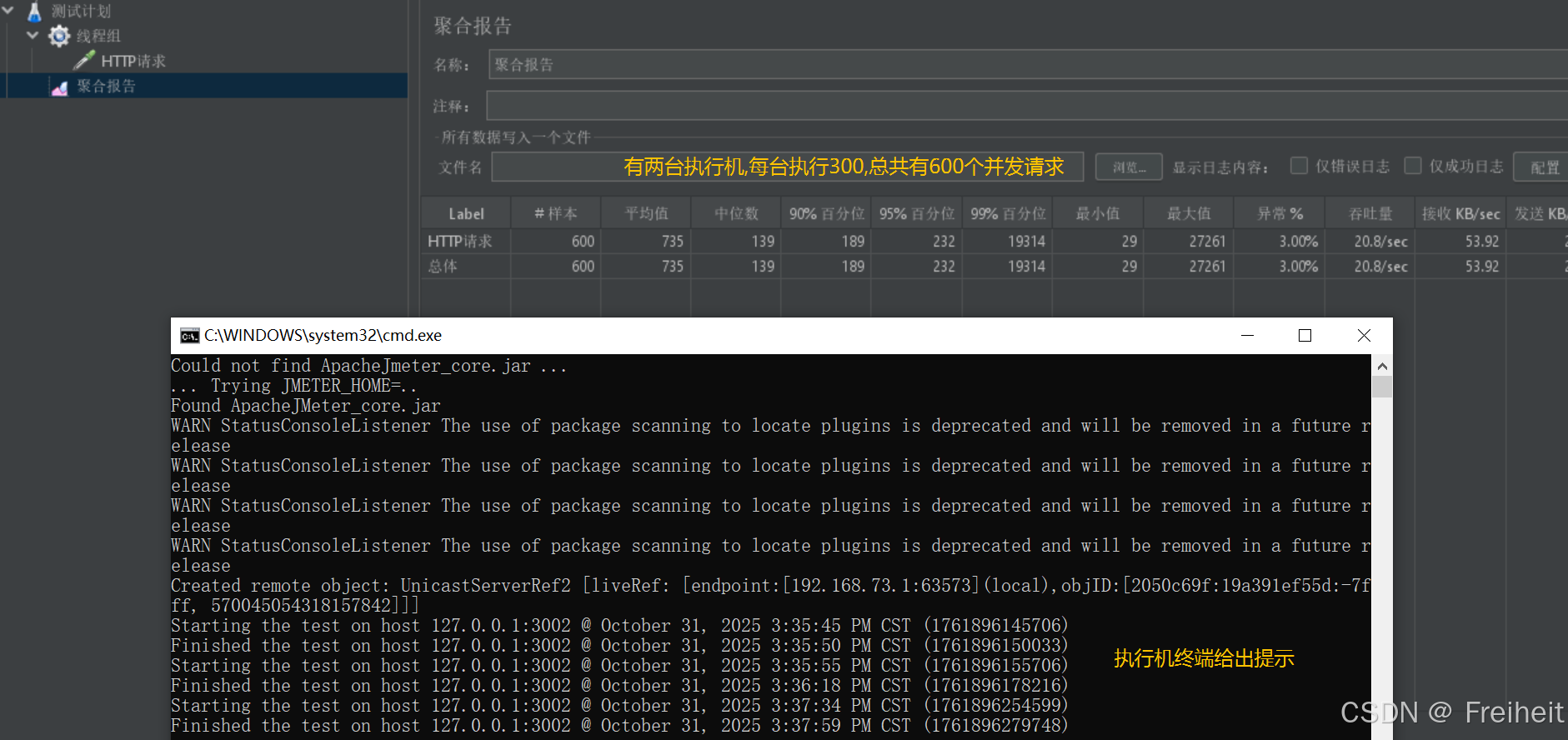Enable the 仅错误日志 checkbox
Viewport: 1568px width, 740px height.
tap(1299, 166)
